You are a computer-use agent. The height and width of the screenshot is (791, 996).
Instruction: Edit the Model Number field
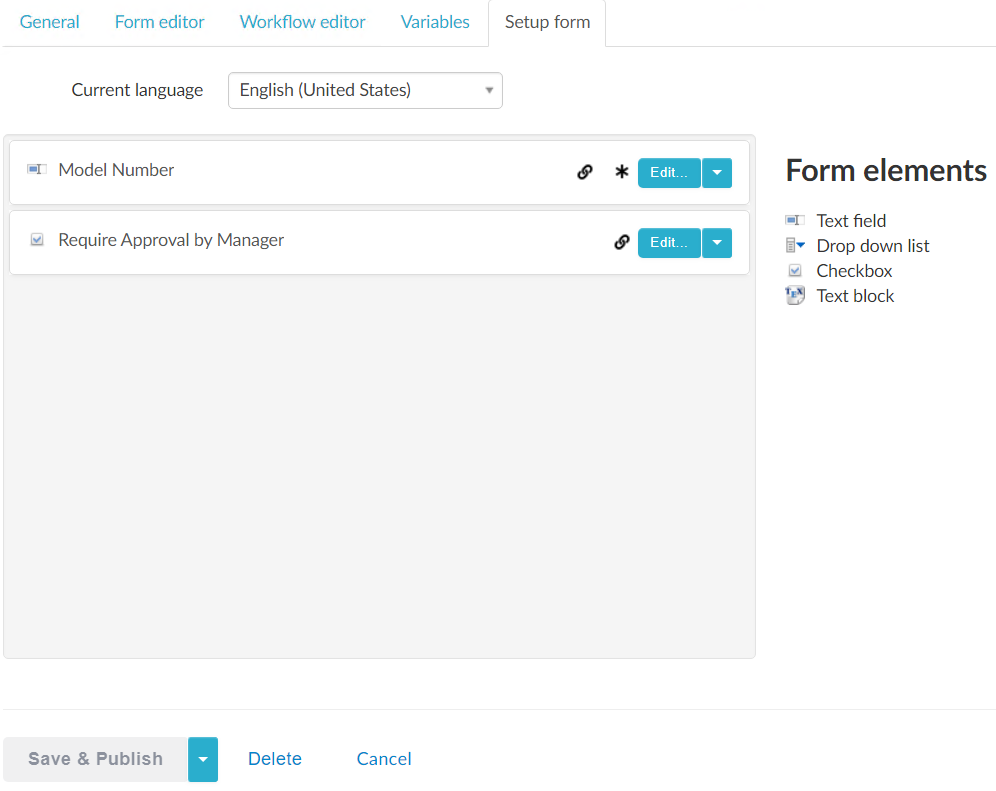tap(669, 173)
